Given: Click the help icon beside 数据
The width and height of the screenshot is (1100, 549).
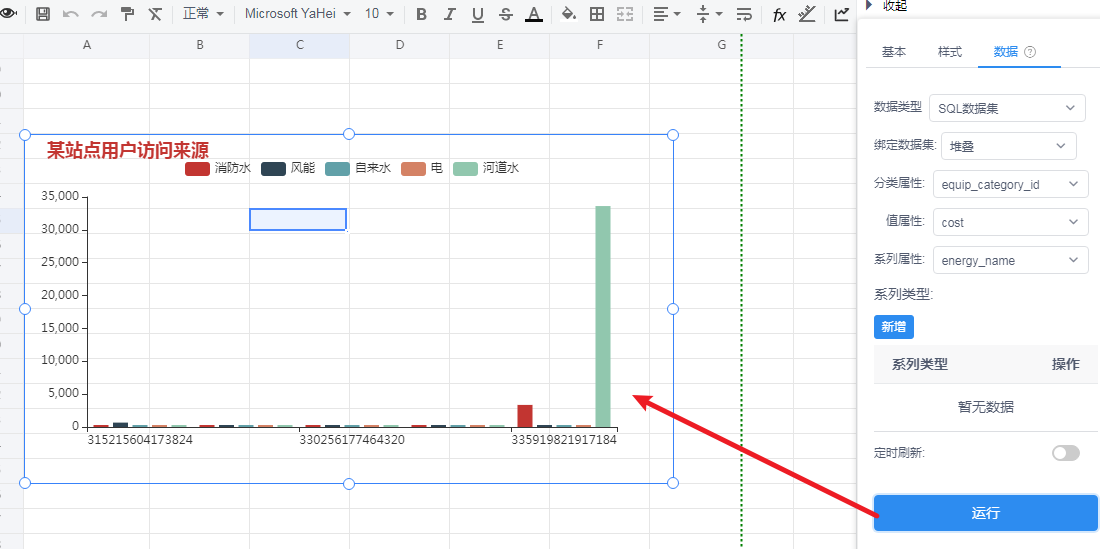Looking at the screenshot, I should pos(1030,52).
